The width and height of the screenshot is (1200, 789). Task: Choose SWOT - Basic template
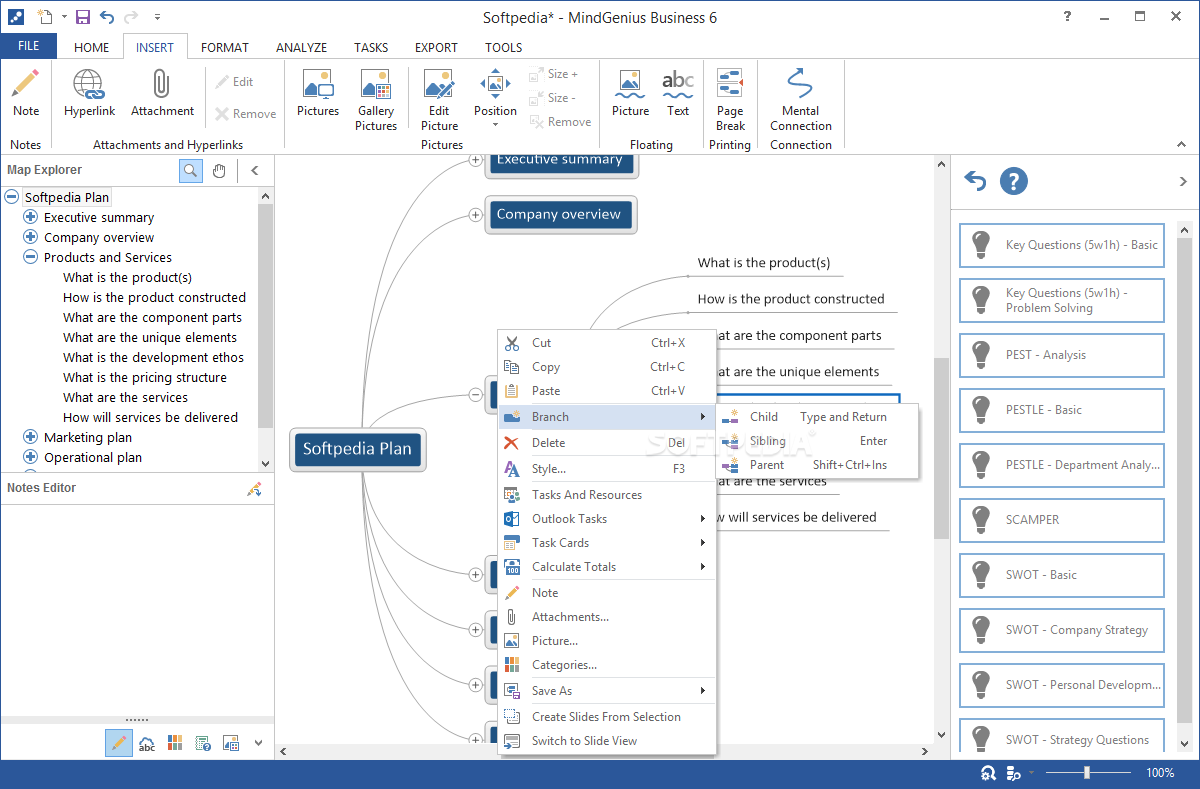(1062, 575)
